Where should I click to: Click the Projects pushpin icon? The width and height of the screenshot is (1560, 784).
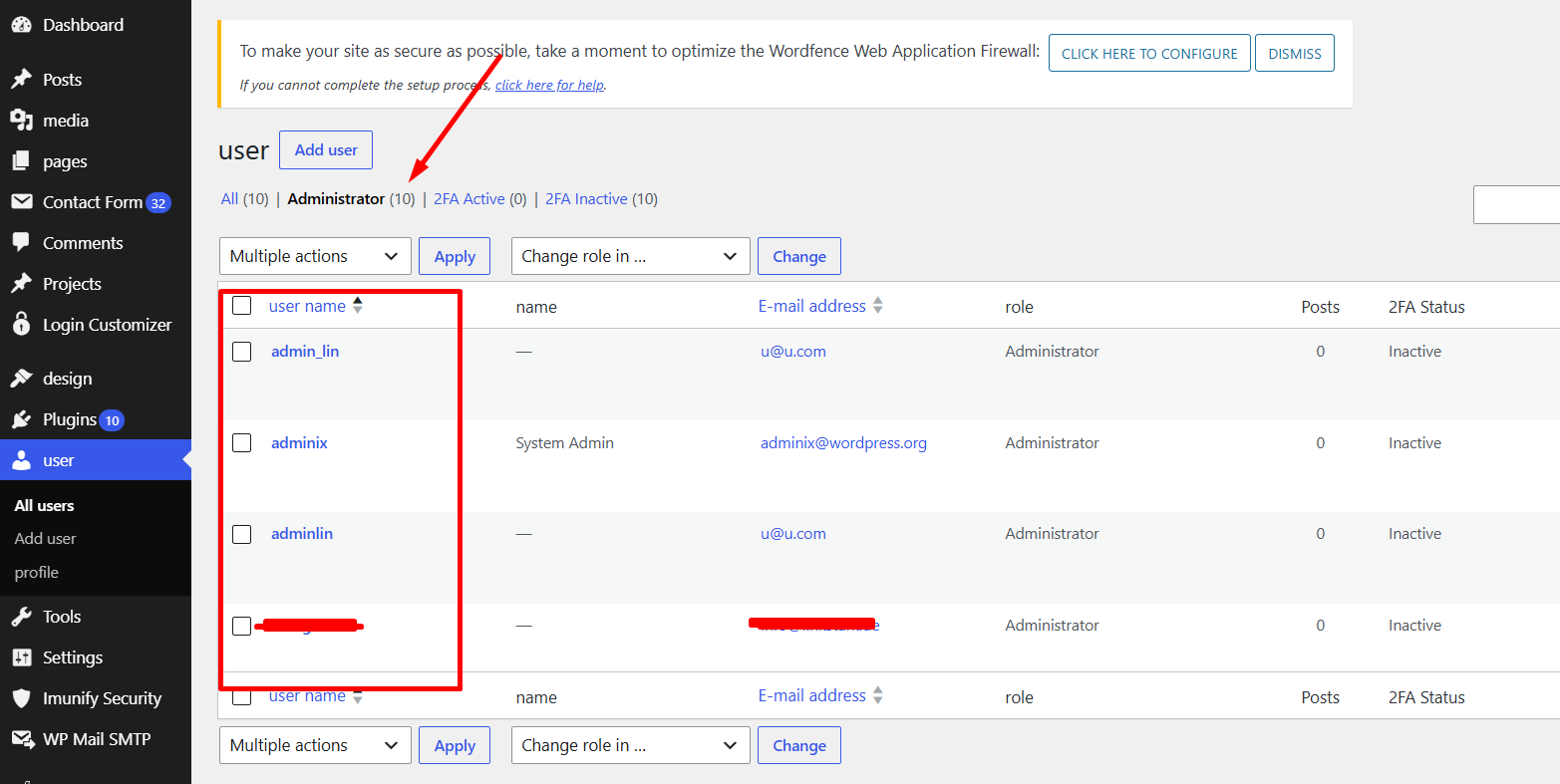21,284
